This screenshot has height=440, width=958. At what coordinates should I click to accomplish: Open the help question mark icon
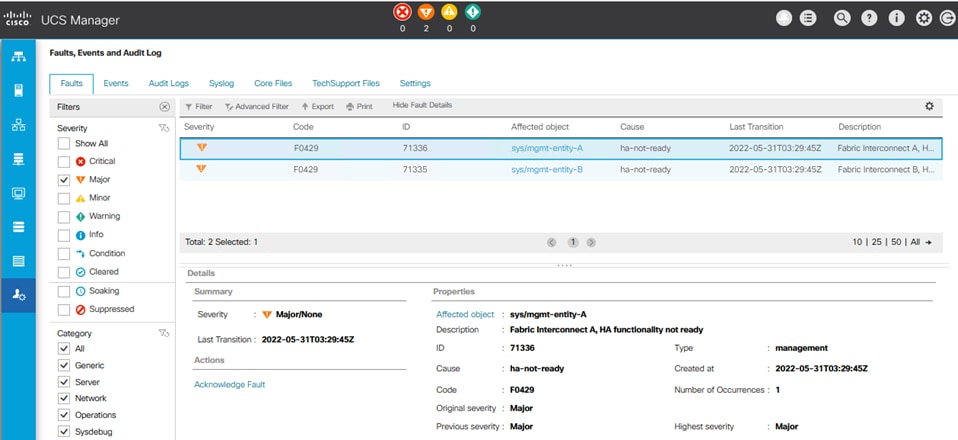pos(869,18)
